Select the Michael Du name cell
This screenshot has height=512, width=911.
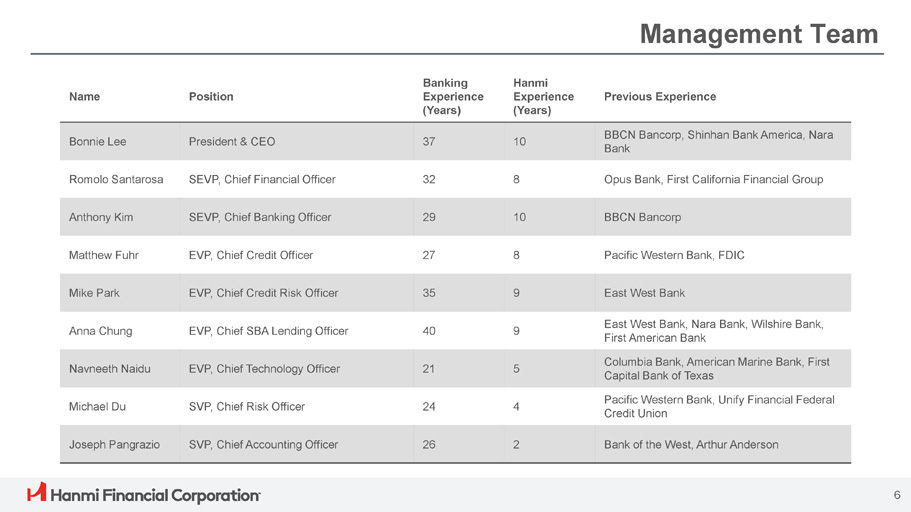click(98, 406)
